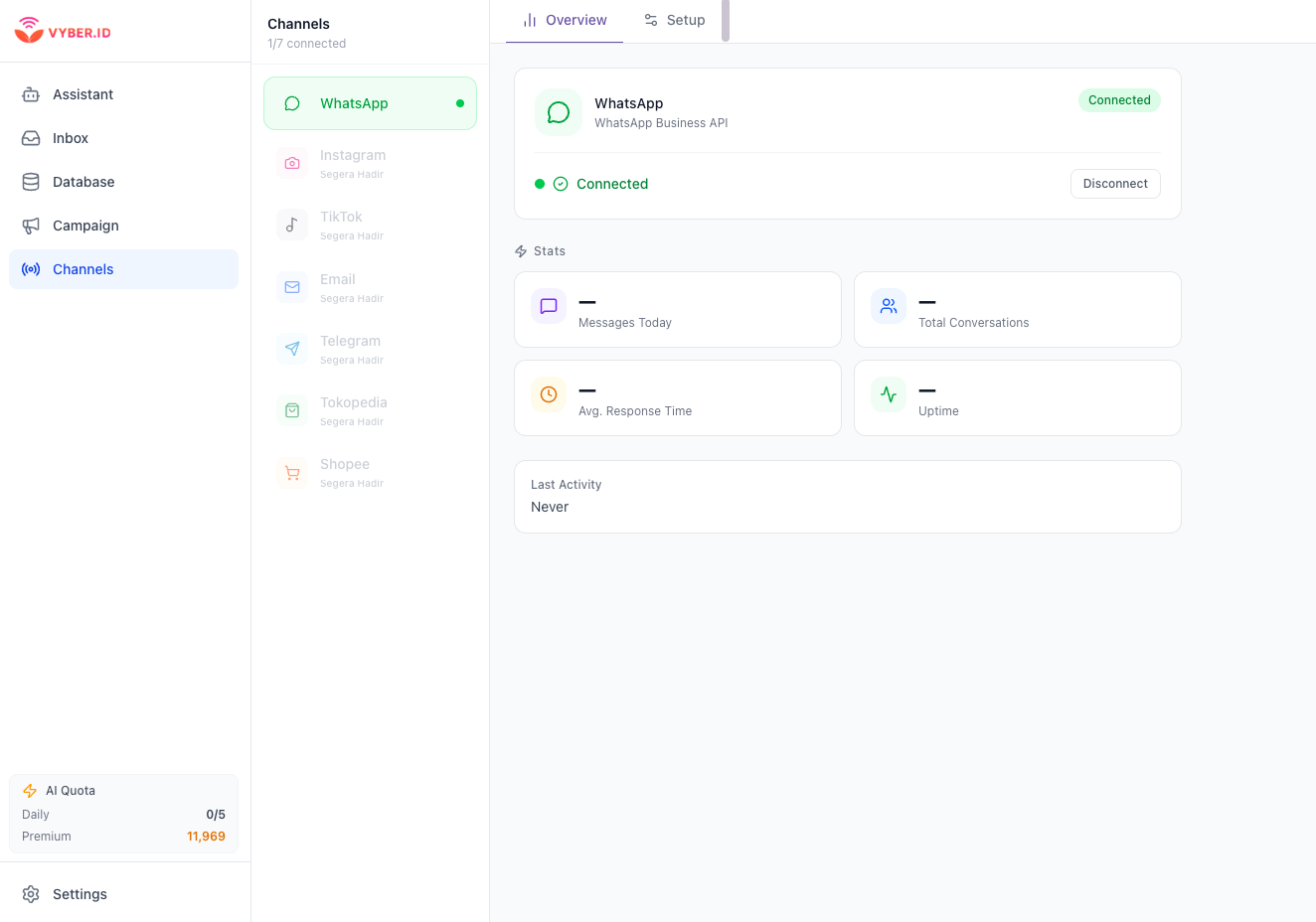
Task: Click the green Connected status text
Action: (x=612, y=184)
